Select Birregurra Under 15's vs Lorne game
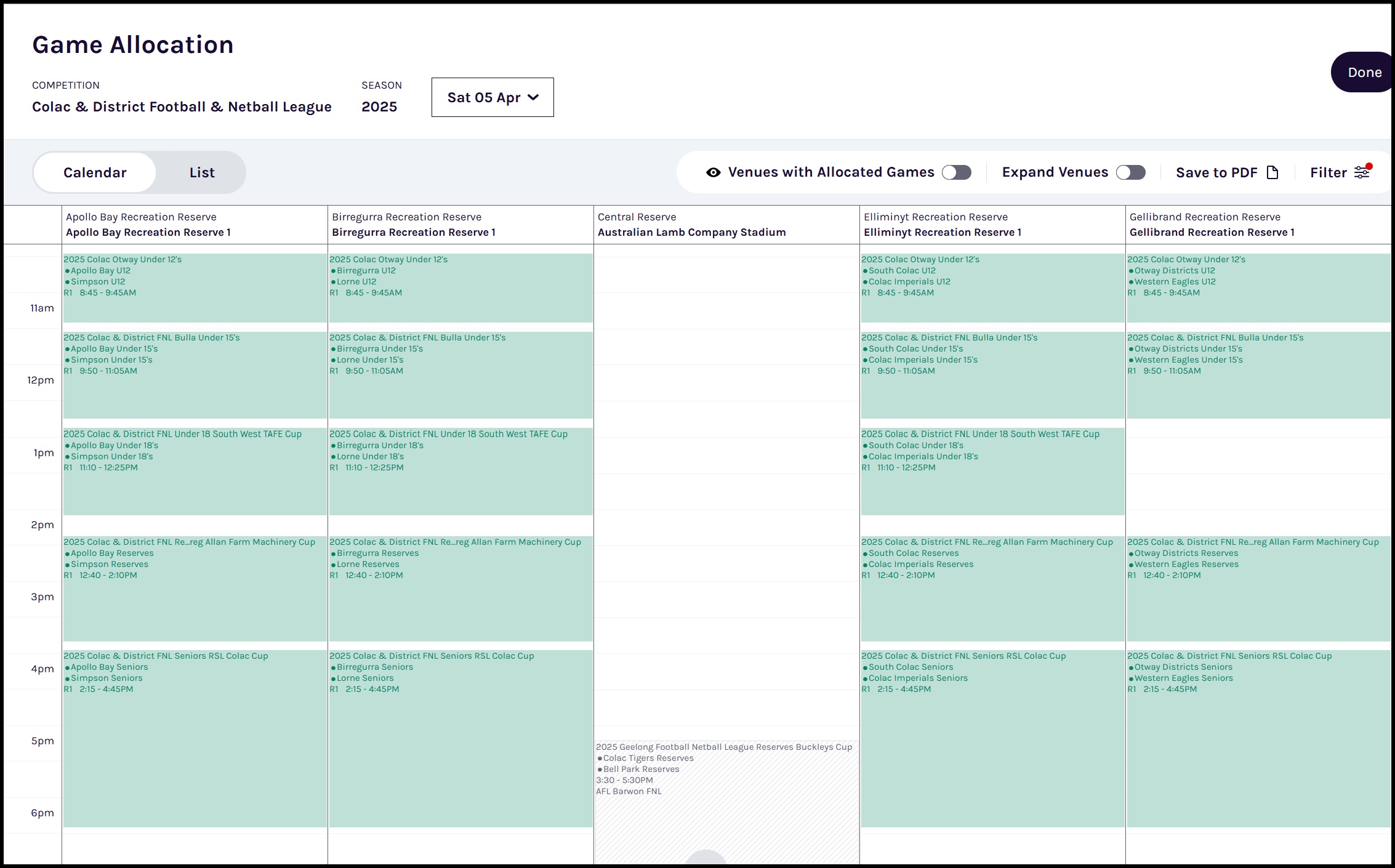Image resolution: width=1395 pixels, height=868 pixels. click(x=461, y=375)
